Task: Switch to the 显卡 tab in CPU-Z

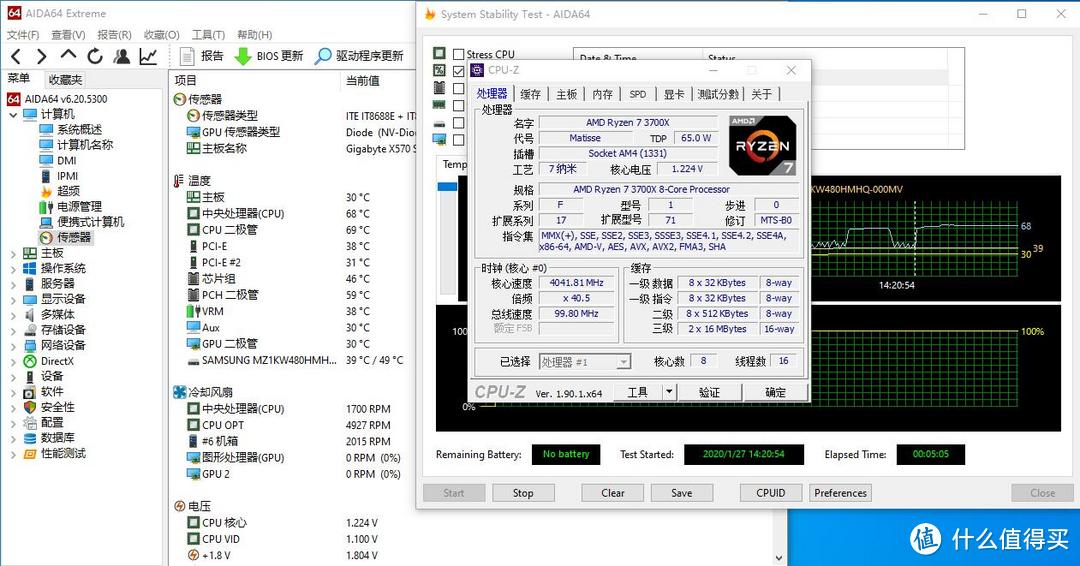Action: click(674, 94)
